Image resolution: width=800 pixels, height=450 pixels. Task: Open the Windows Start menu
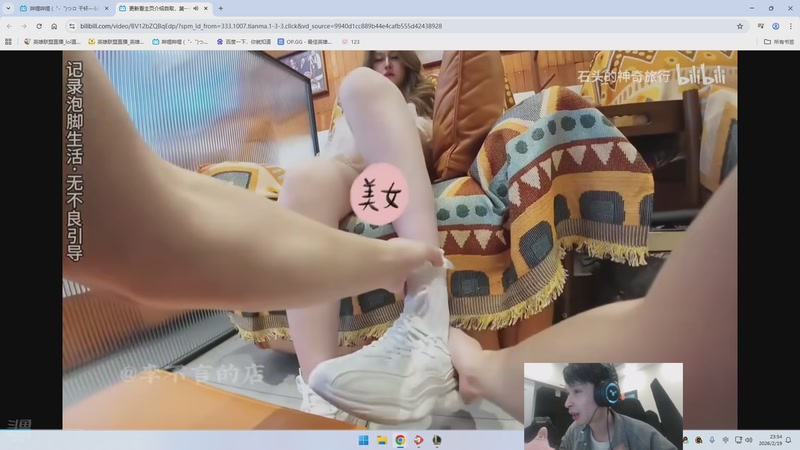click(x=363, y=440)
